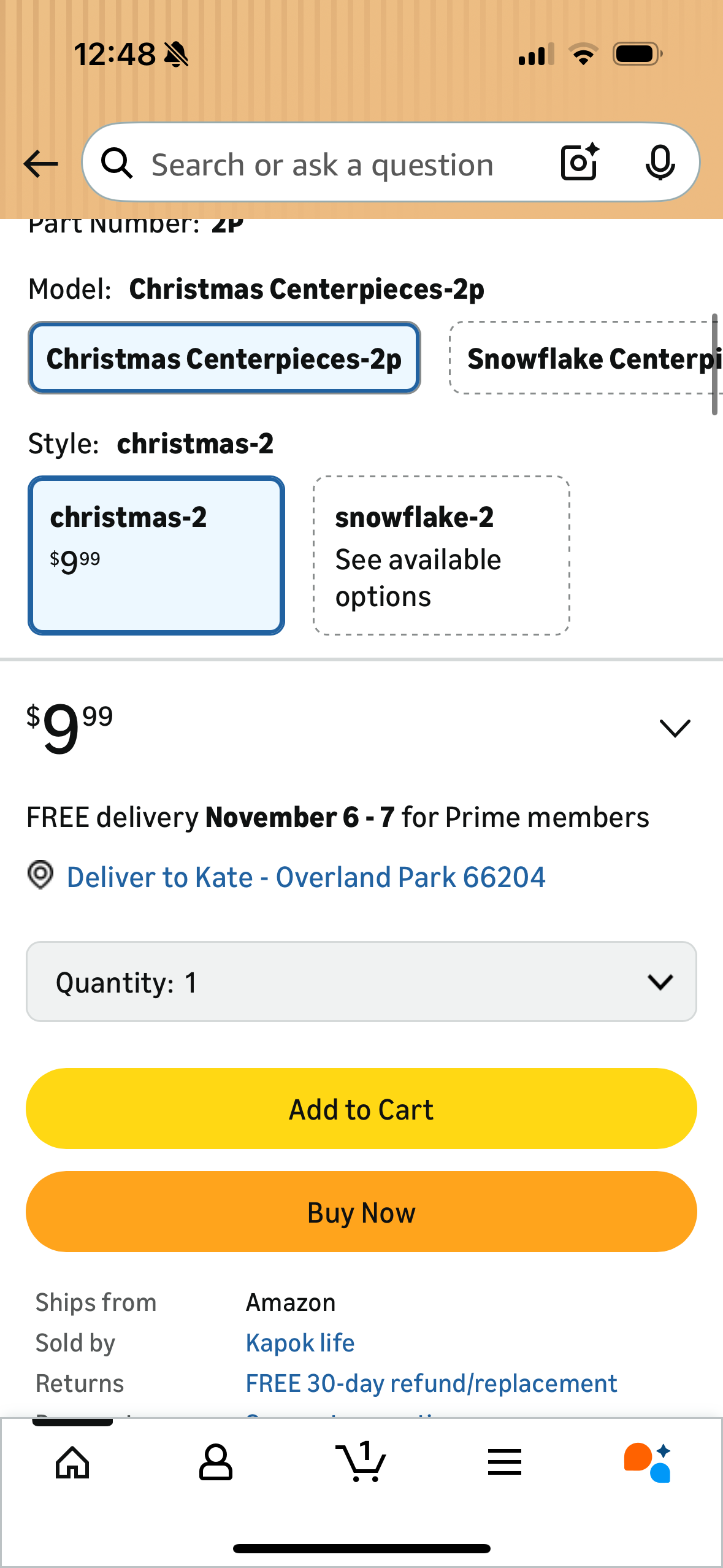Select the christmas-2 style option
The image size is (723, 1568).
coord(156,554)
